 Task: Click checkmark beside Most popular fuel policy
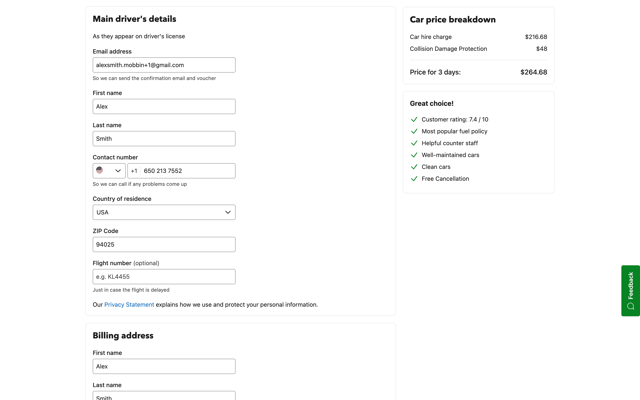pos(414,131)
